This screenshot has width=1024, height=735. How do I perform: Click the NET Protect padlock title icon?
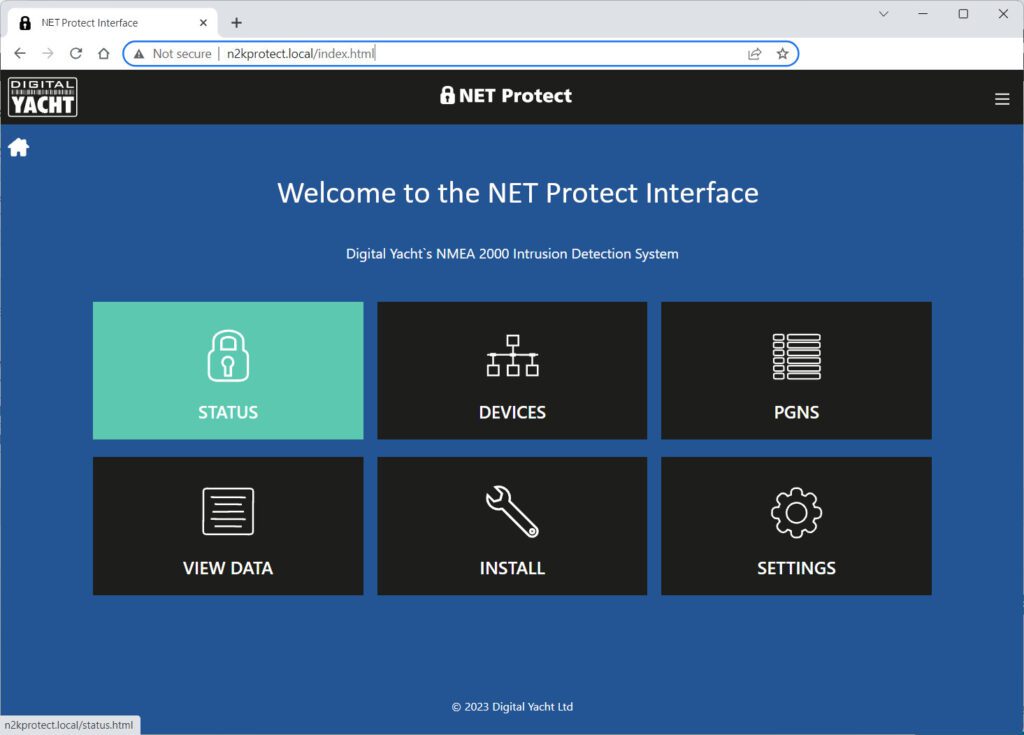click(446, 95)
